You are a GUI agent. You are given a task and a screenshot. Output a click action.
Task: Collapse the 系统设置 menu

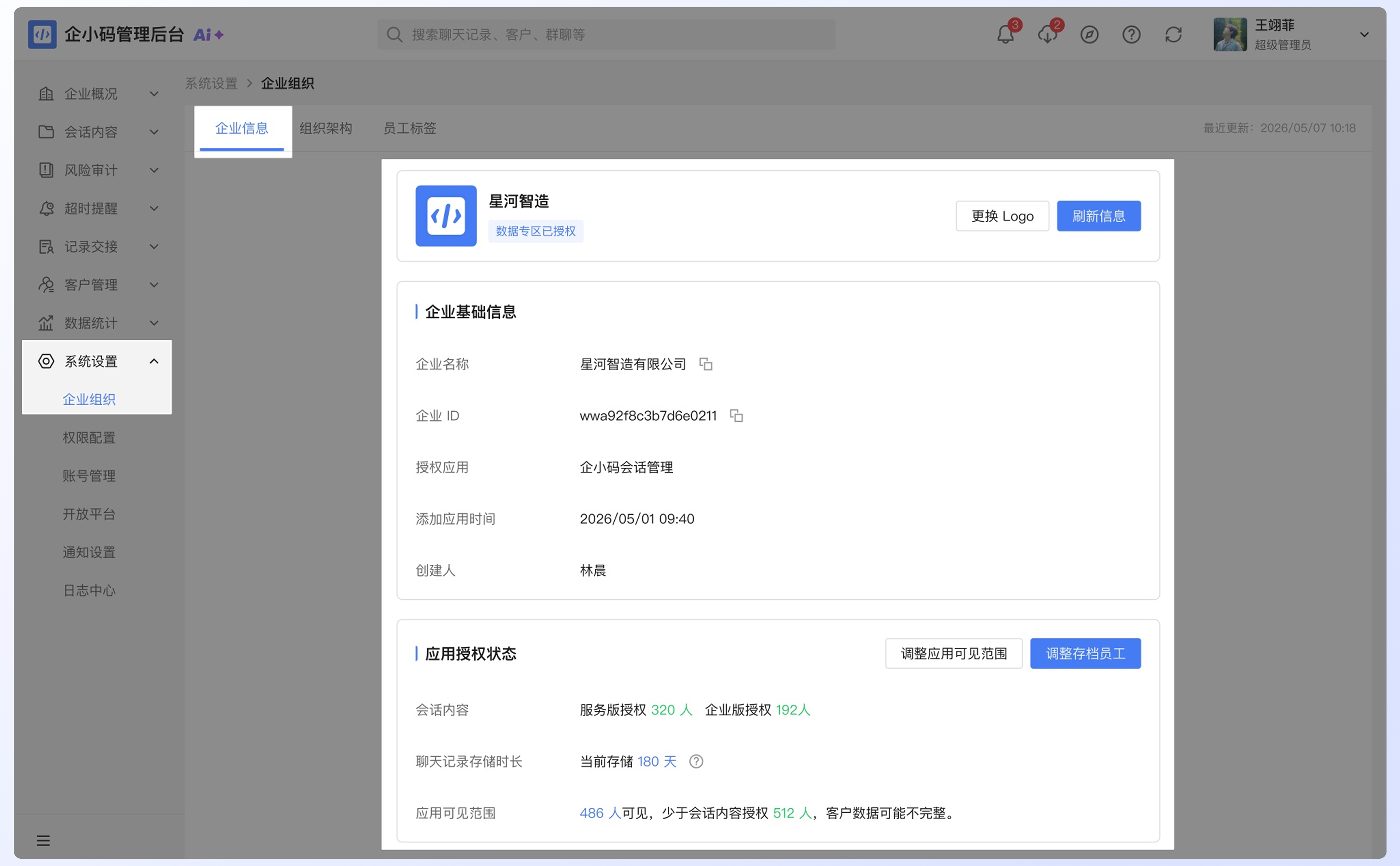[97, 361]
